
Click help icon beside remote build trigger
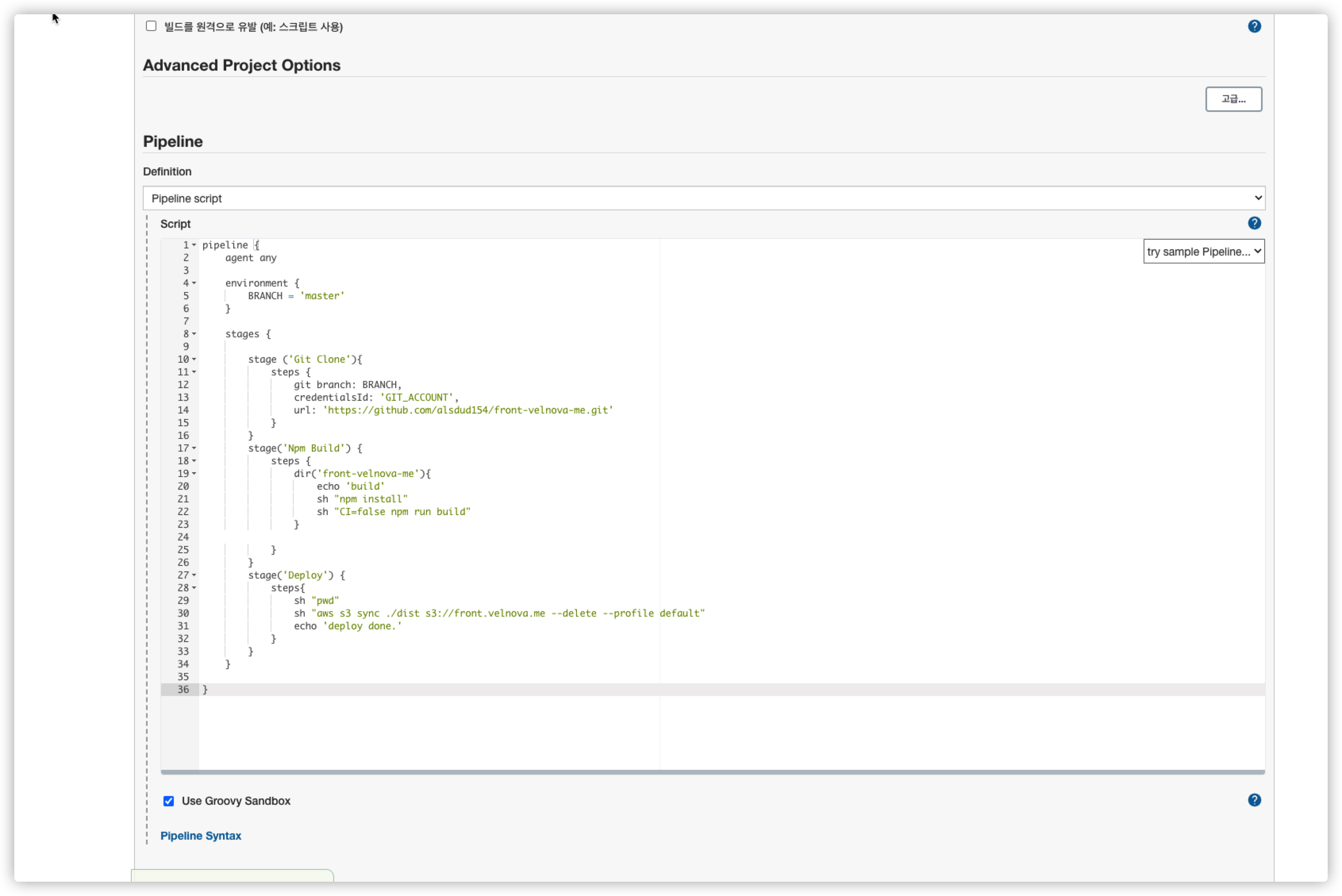pos(1254,26)
